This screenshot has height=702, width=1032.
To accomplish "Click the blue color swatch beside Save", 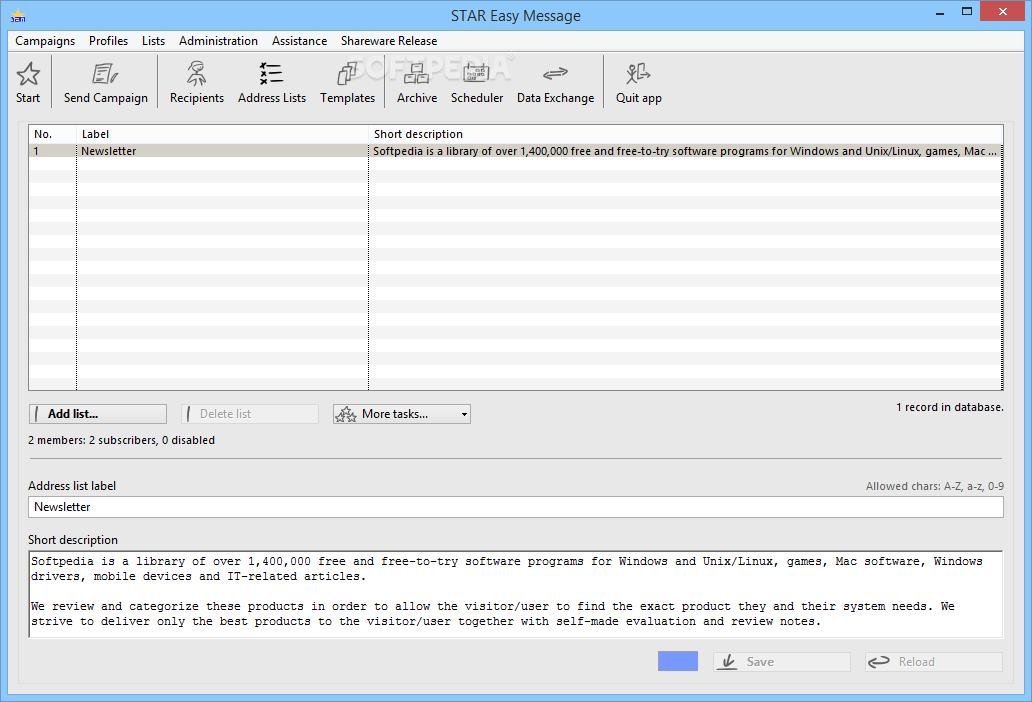I will point(678,661).
